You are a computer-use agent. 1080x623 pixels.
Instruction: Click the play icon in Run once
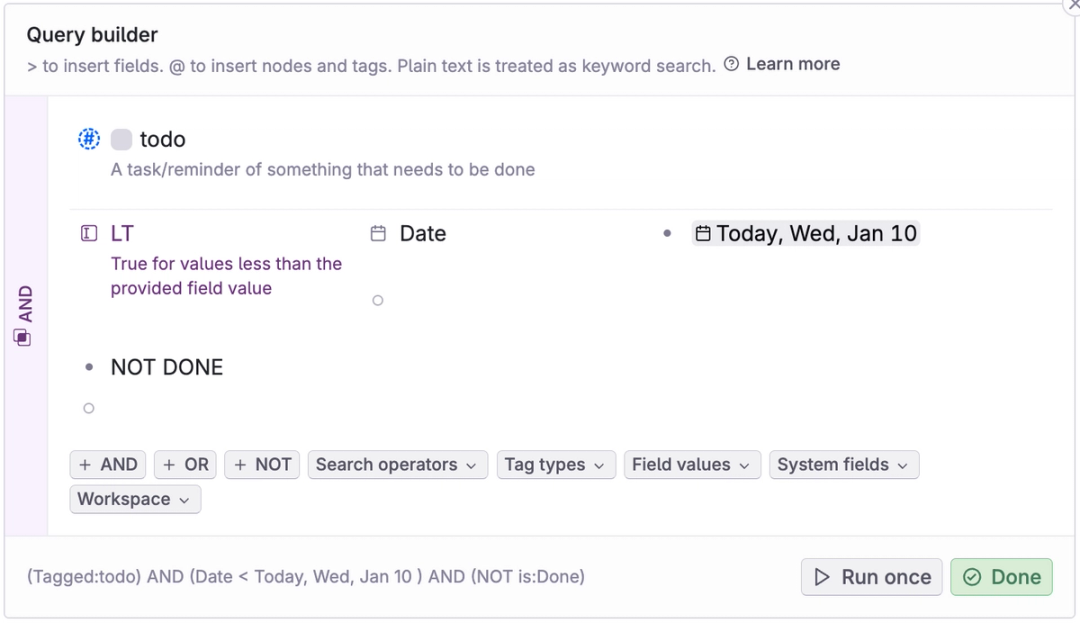click(822, 577)
